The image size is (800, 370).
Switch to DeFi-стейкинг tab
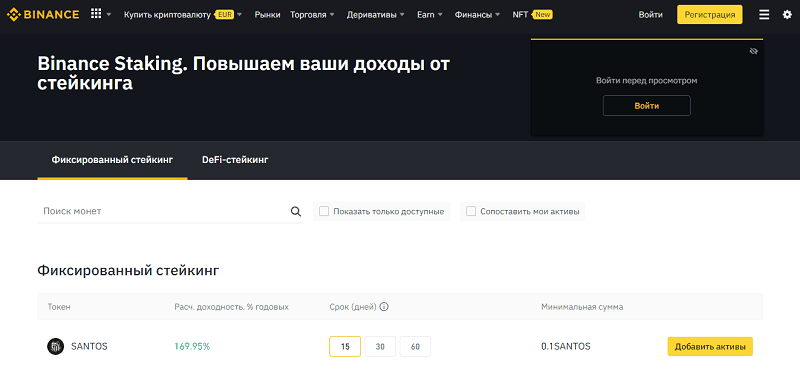click(x=235, y=160)
